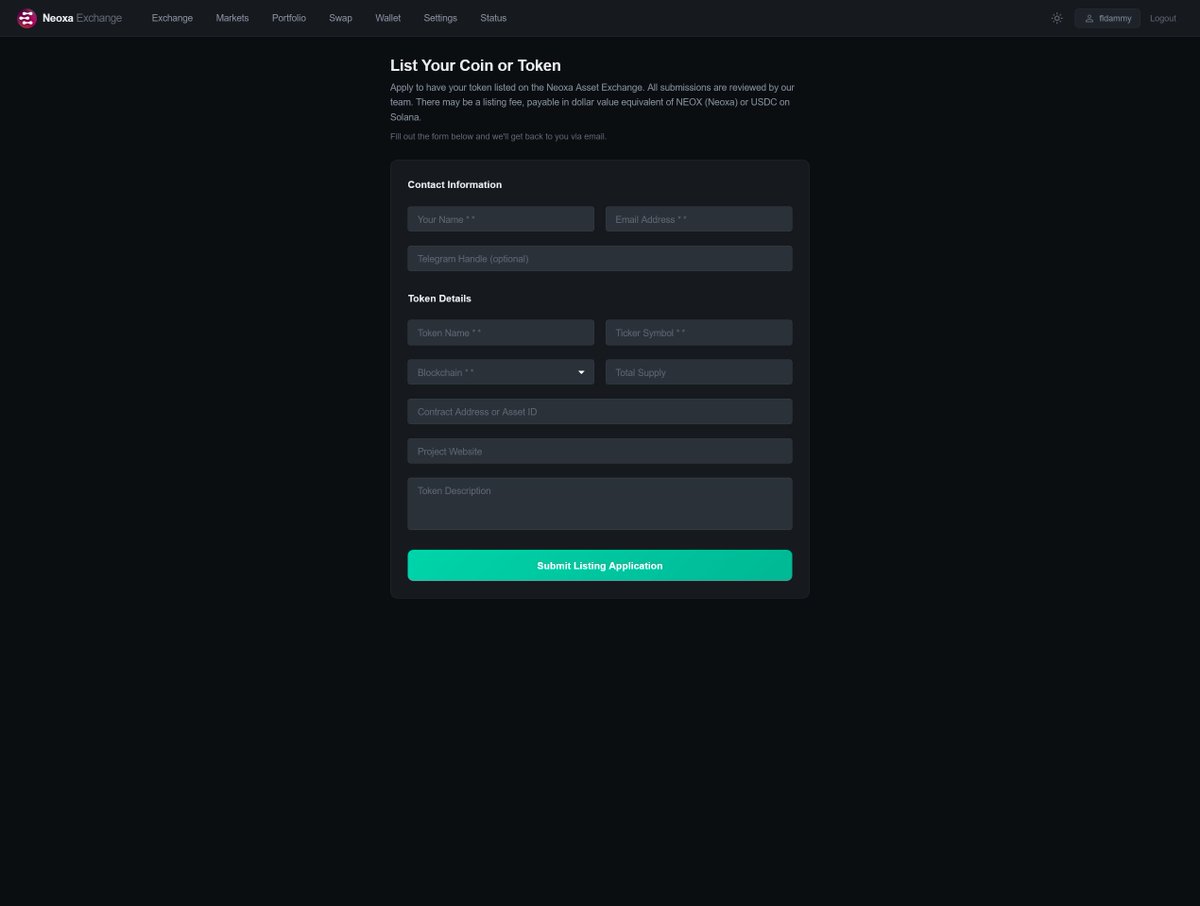The height and width of the screenshot is (906, 1200).
Task: Click the Token Name input
Action: 501,332
